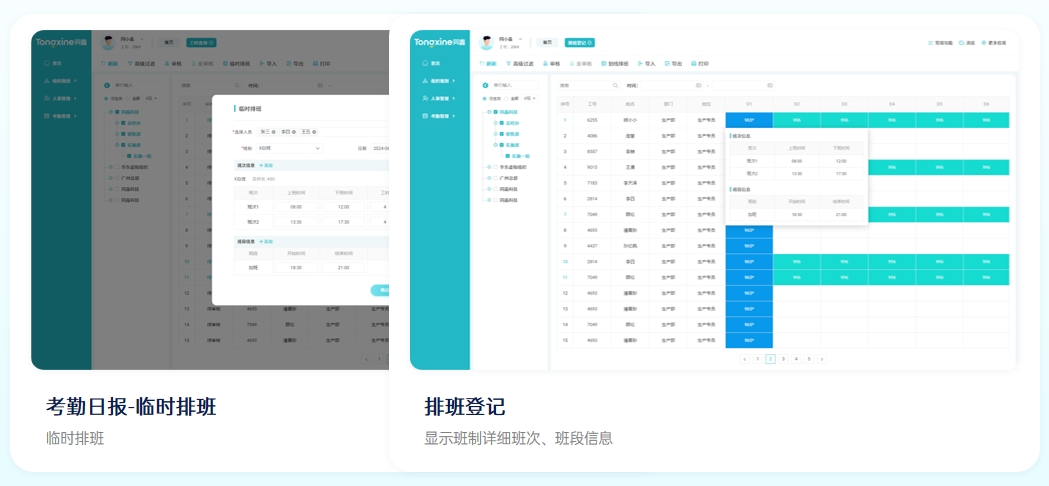
Task: Click the 刷新 refresh icon in right toolbar
Action: click(x=481, y=63)
